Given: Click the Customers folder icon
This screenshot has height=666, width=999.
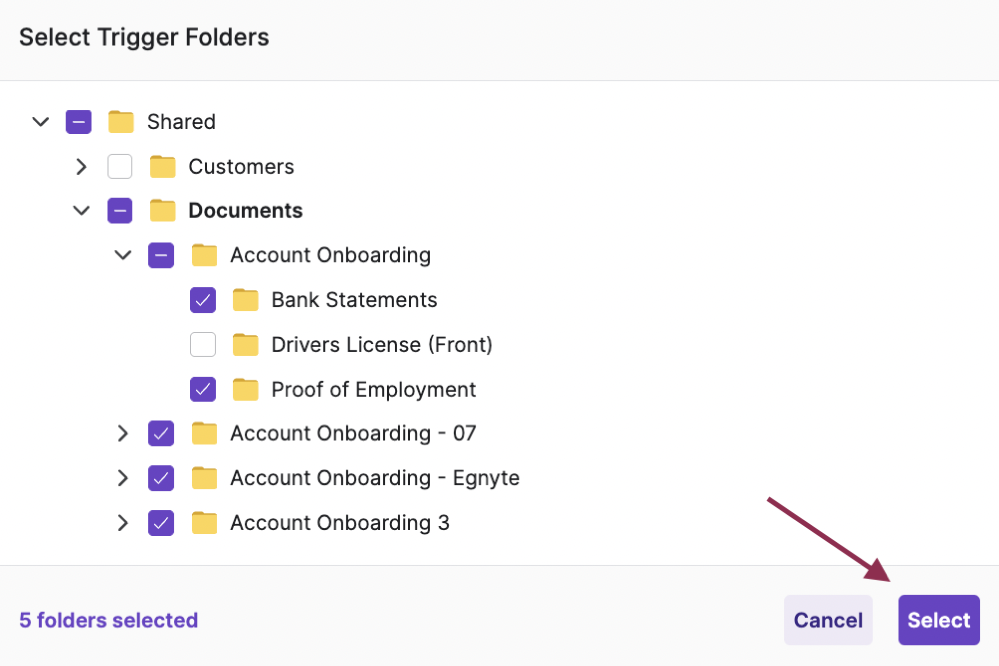Looking at the screenshot, I should [x=161, y=166].
